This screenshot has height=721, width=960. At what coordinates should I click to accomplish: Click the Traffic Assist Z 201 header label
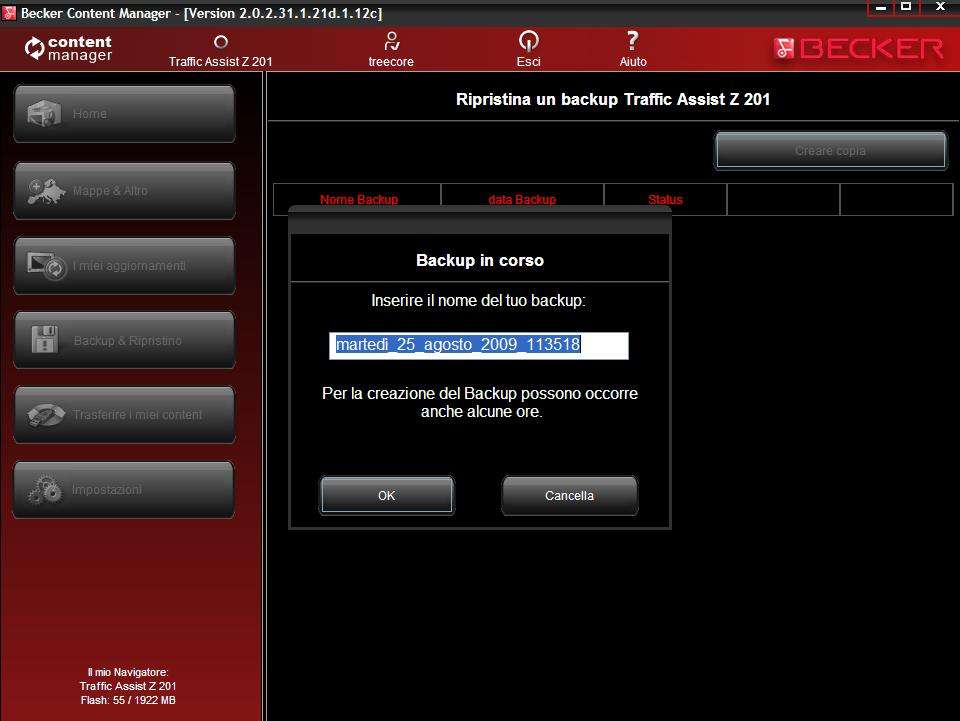click(220, 62)
